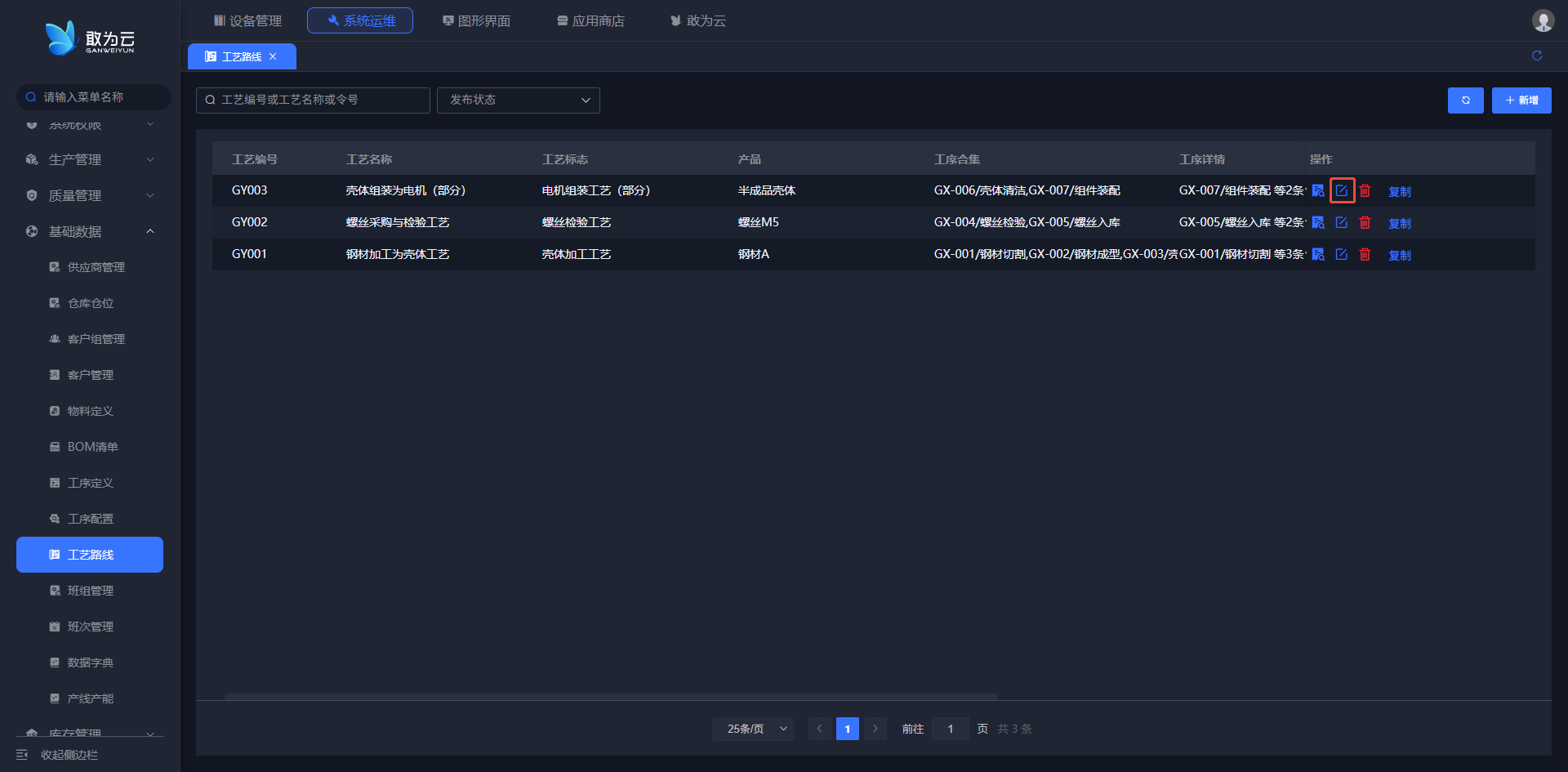The image size is (1568, 772).
Task: Click 复制 link for GY002 row
Action: tap(1400, 223)
